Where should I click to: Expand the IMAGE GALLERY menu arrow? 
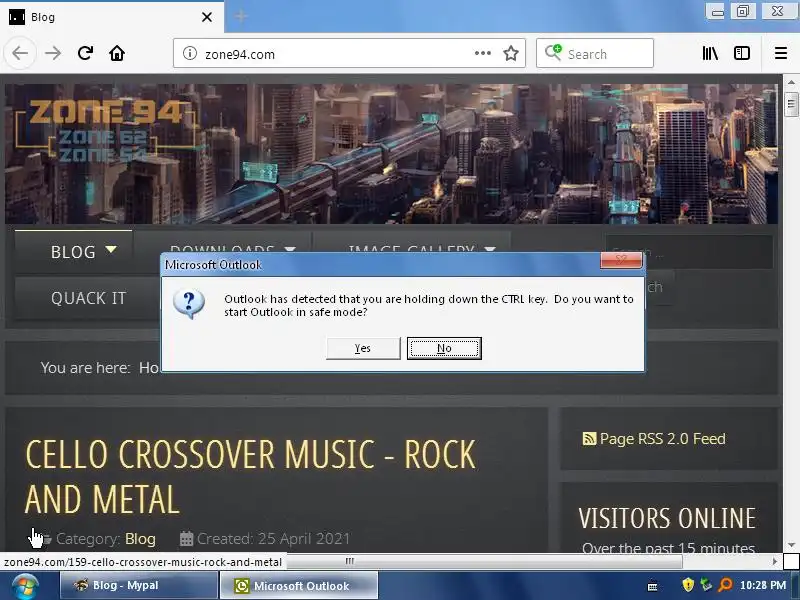pos(490,249)
